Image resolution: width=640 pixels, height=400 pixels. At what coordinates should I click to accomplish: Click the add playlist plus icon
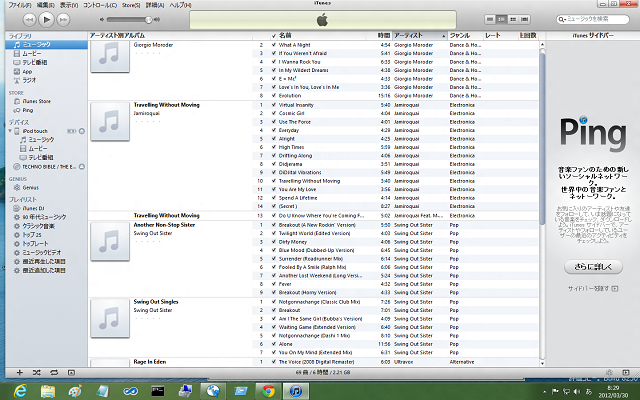point(19,371)
